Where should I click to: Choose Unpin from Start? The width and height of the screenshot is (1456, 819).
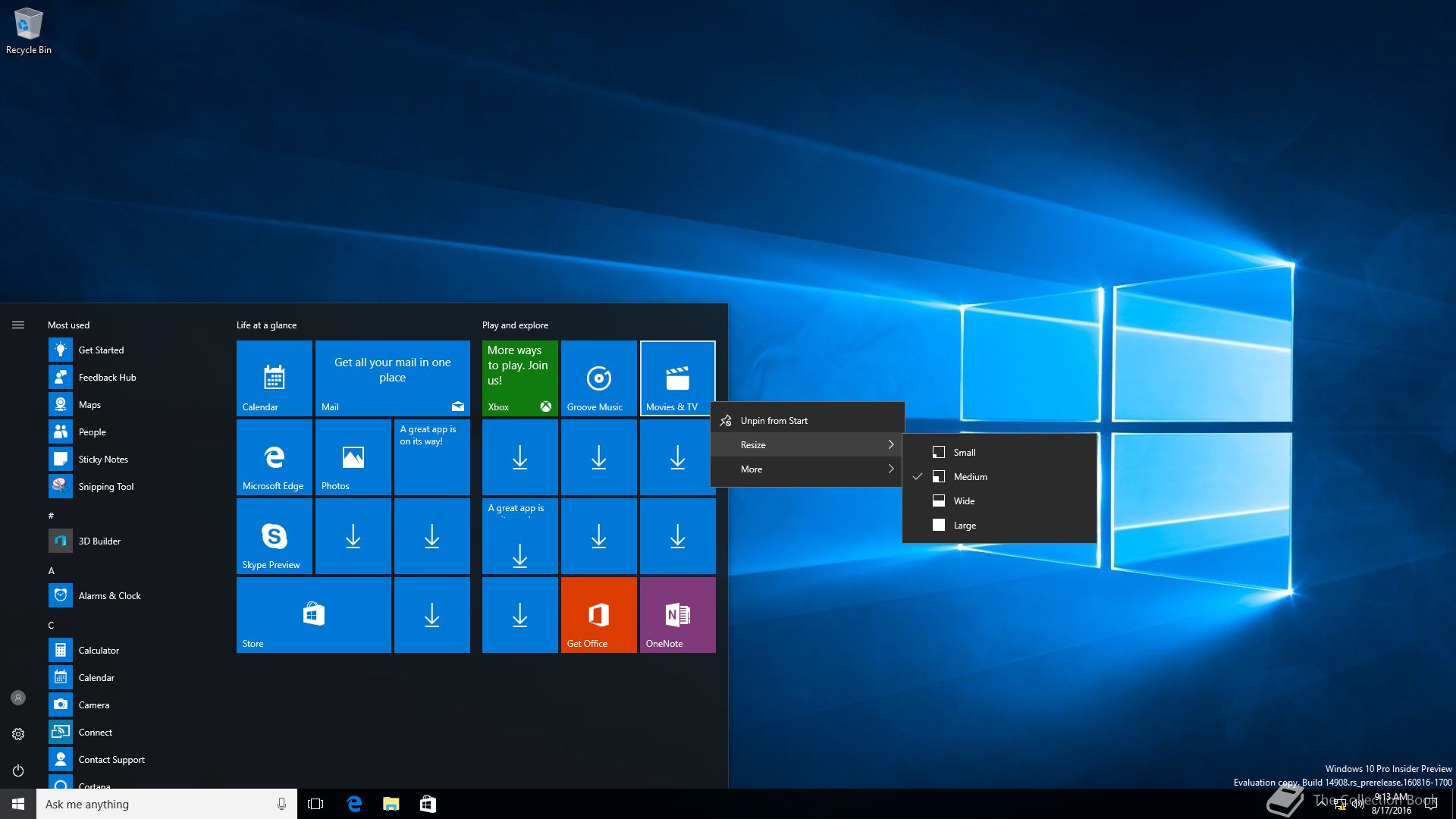click(x=807, y=420)
